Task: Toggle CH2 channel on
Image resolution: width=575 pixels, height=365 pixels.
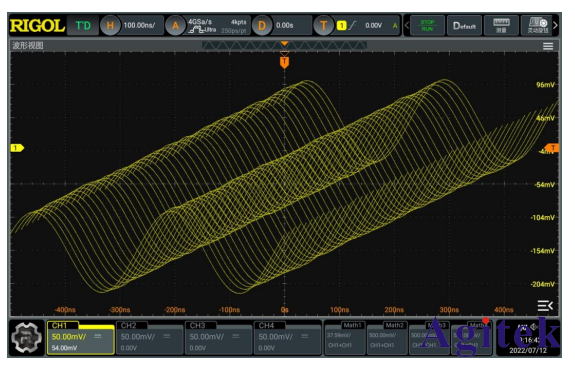Action: 150,338
